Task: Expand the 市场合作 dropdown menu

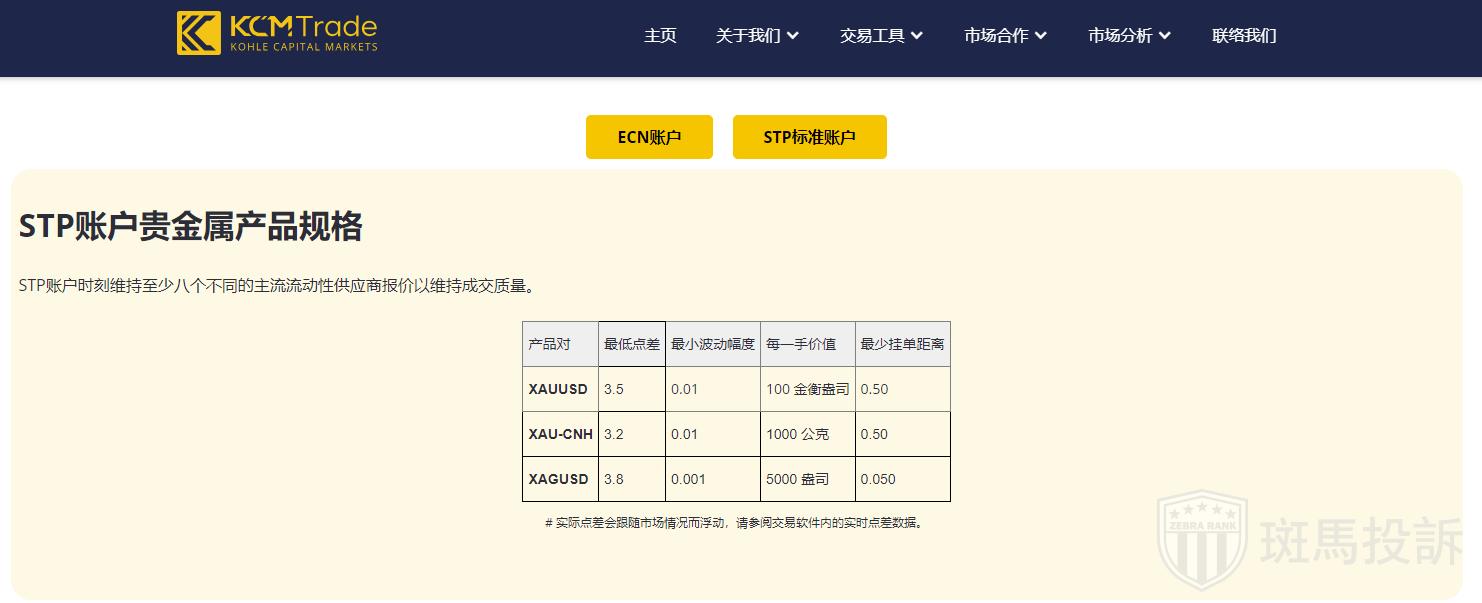Action: (1005, 36)
